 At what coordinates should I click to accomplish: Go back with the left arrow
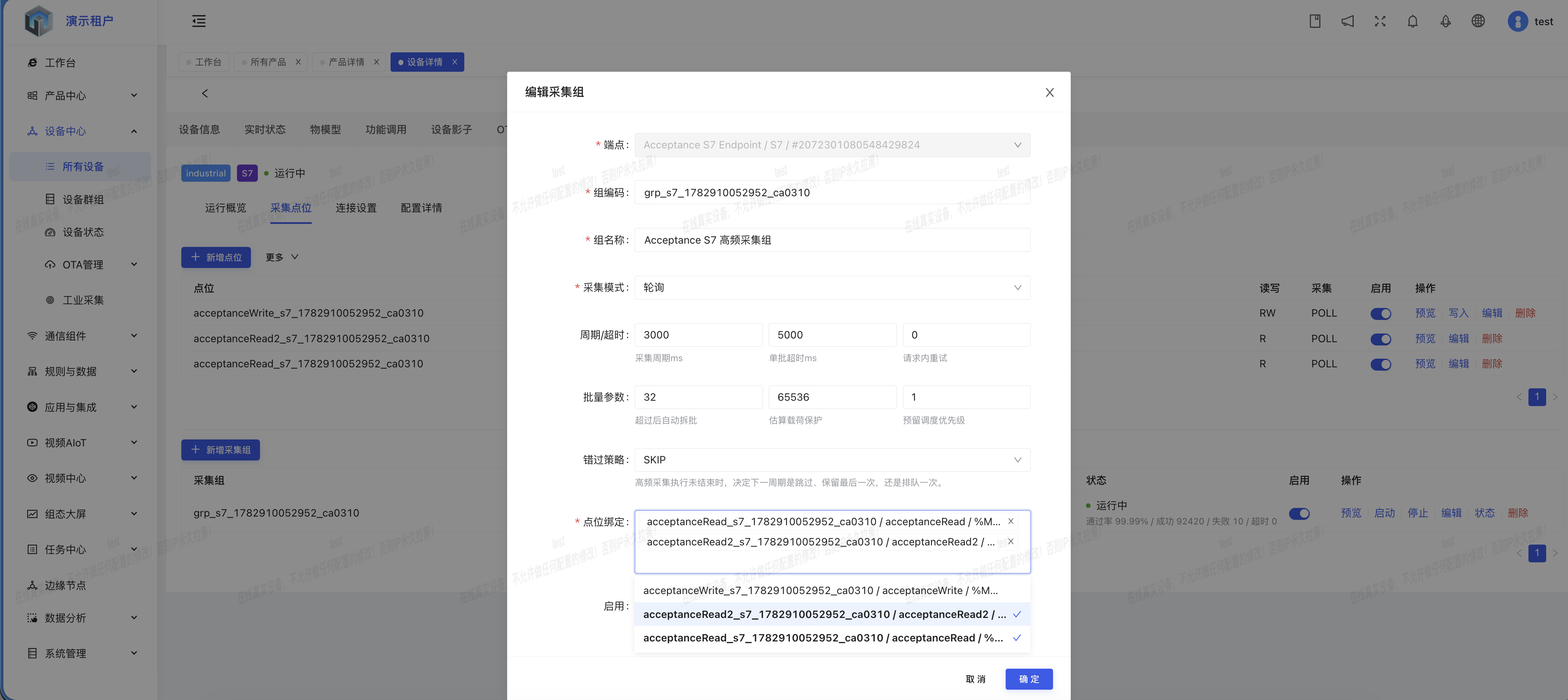[x=204, y=93]
